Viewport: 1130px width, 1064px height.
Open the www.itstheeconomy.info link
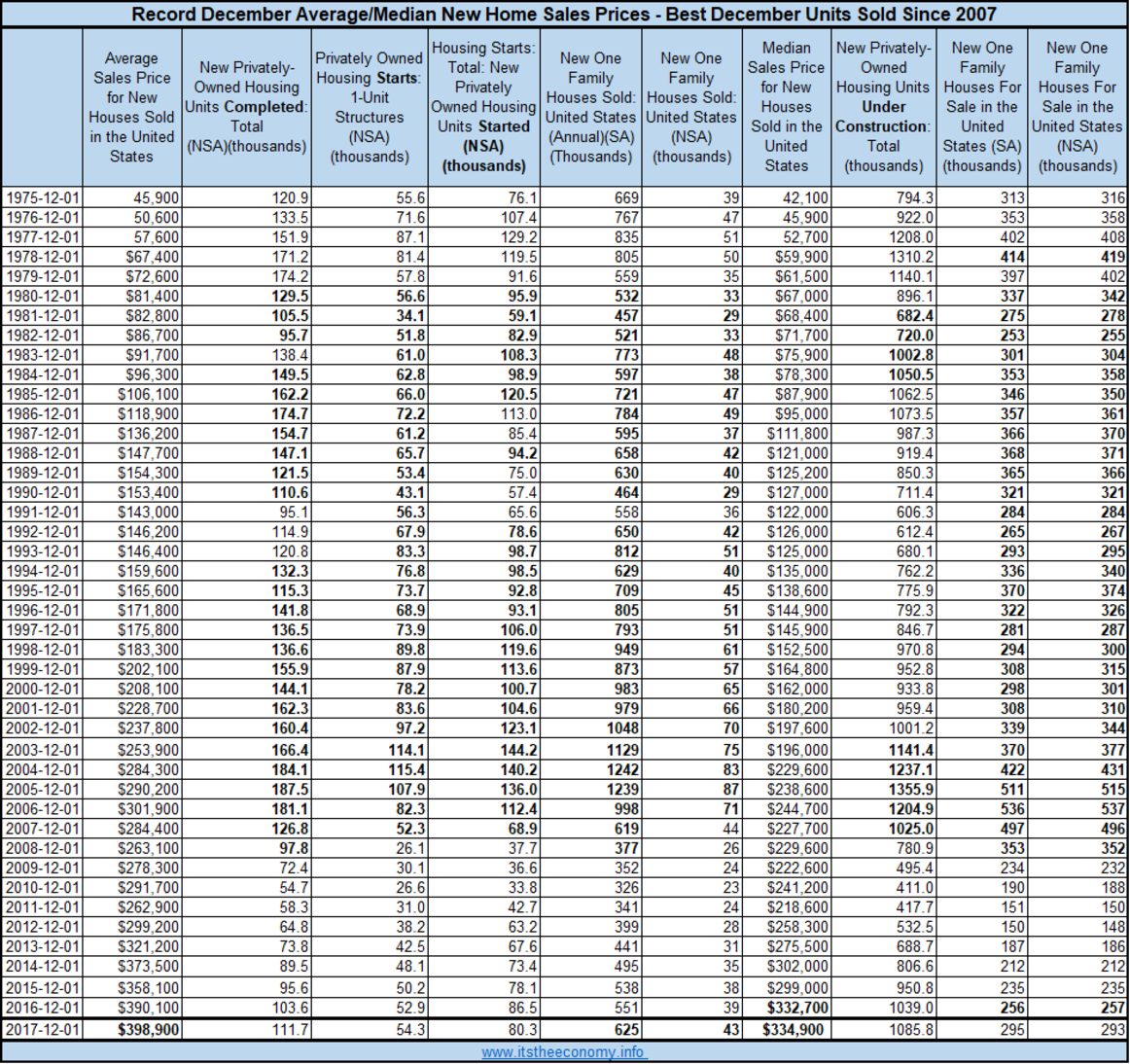[x=564, y=1052]
